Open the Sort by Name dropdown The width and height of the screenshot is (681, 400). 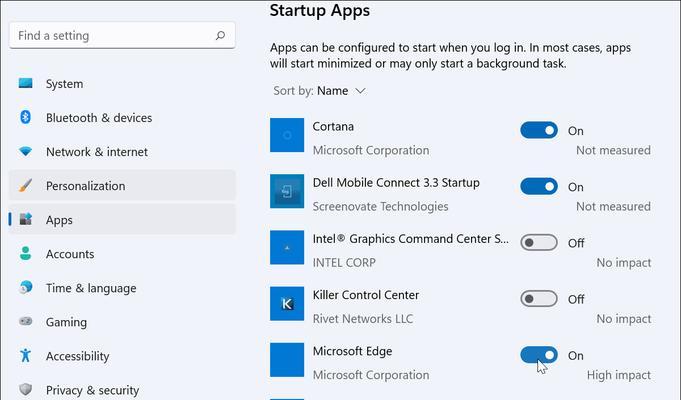[320, 91]
